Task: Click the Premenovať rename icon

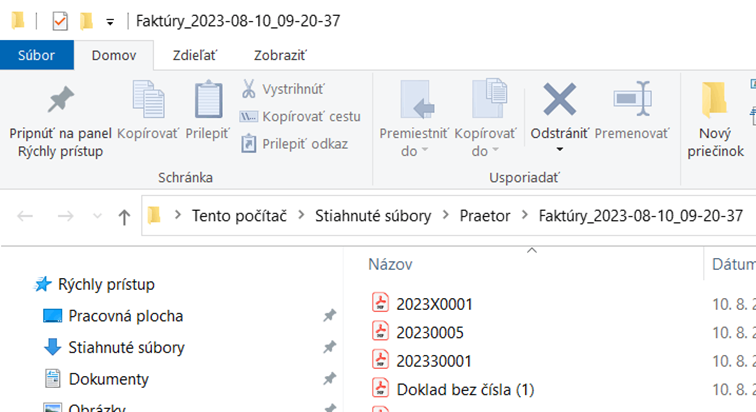Action: coord(632,100)
